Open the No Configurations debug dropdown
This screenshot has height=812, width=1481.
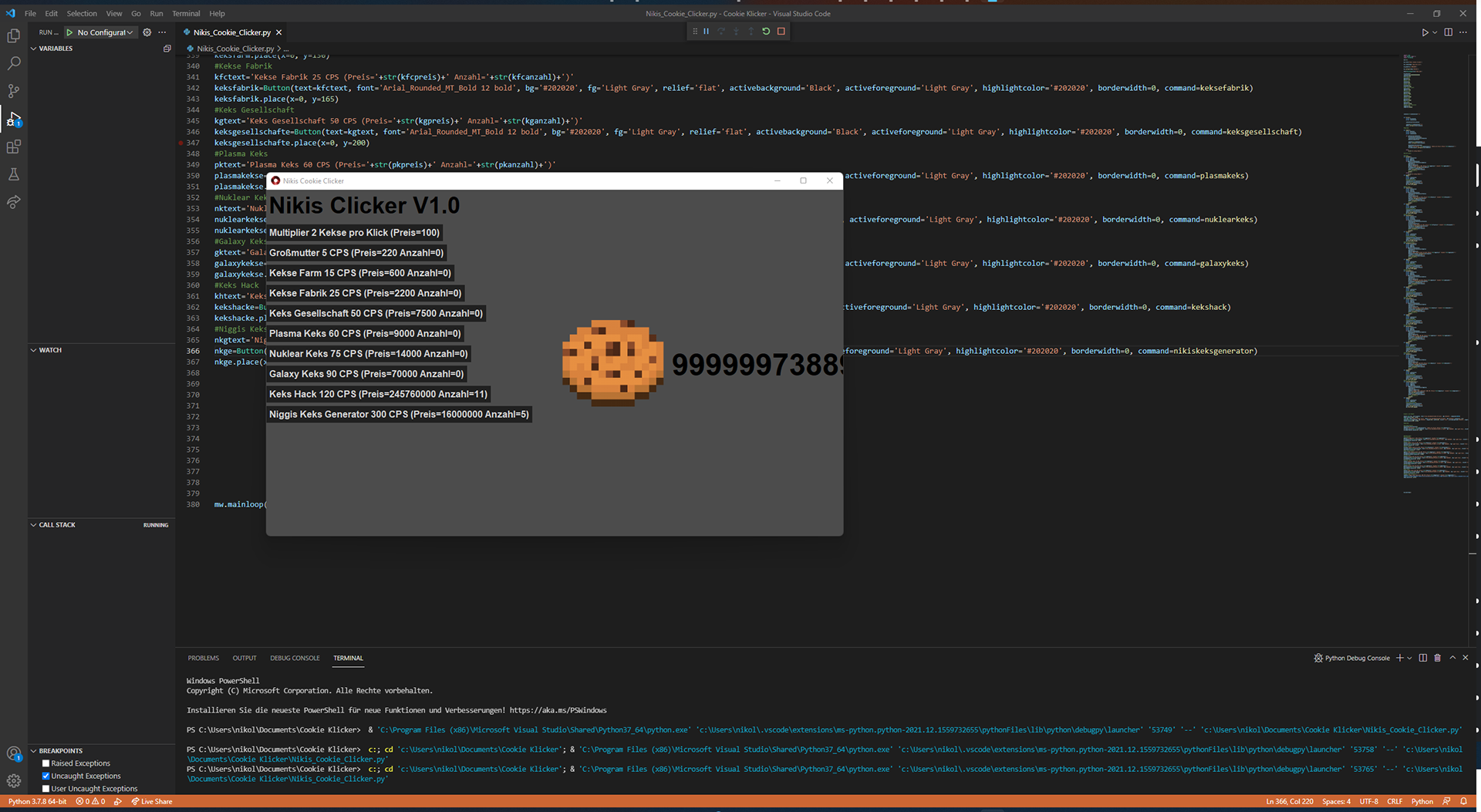click(106, 32)
